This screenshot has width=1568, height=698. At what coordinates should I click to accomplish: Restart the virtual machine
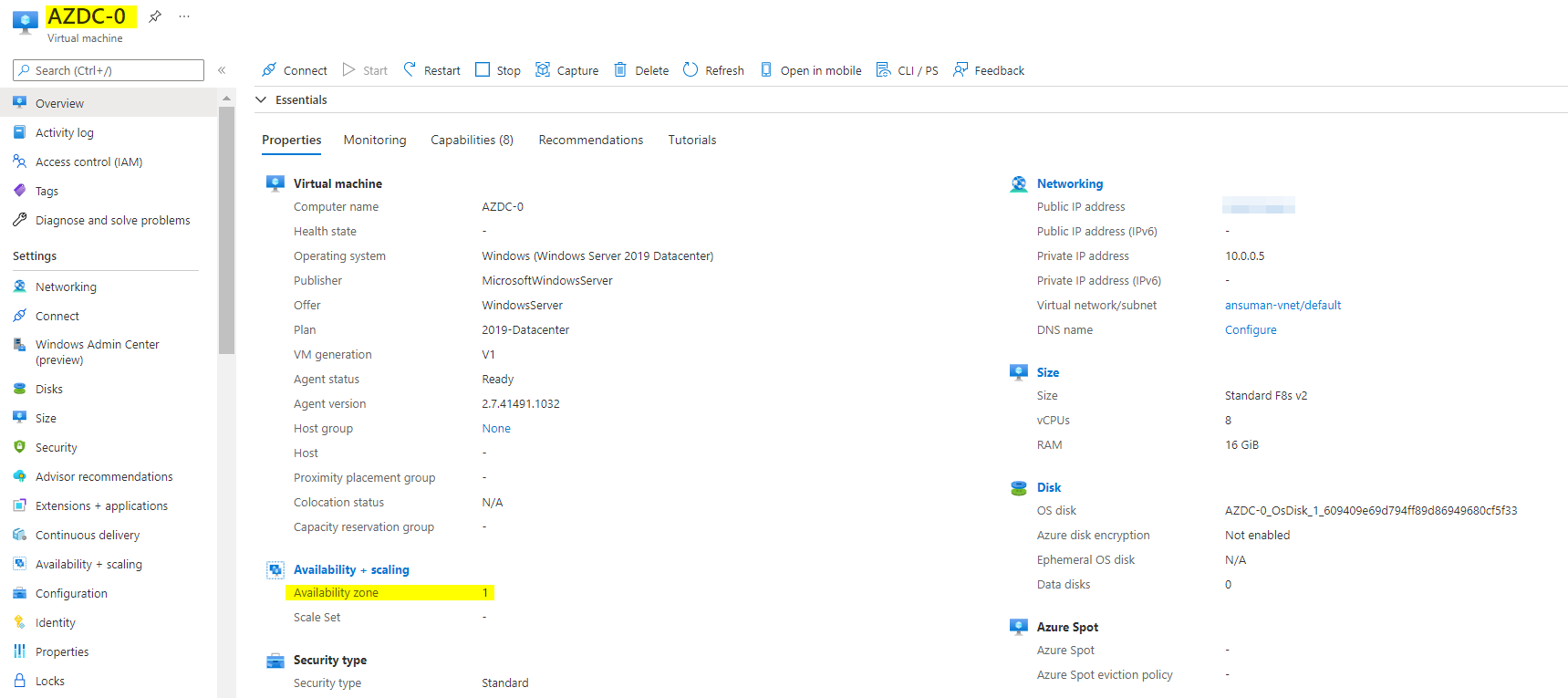point(431,70)
